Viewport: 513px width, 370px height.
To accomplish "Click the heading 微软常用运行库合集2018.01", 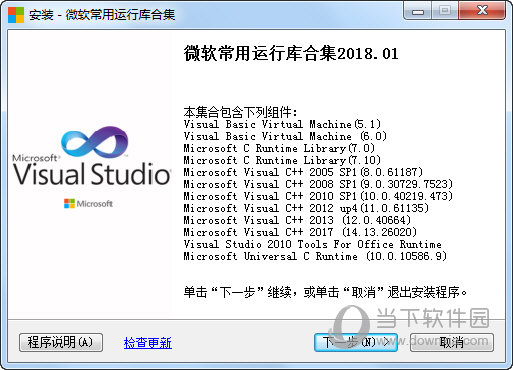I will [291, 54].
